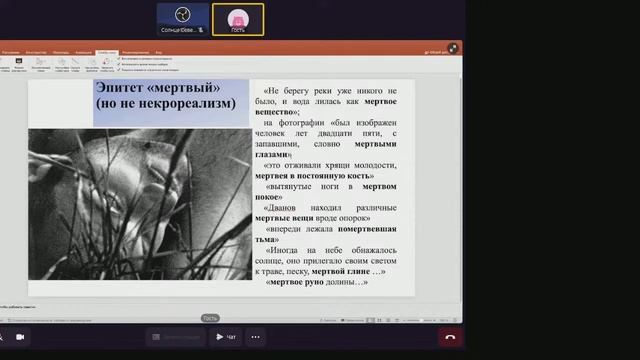
Task: Expand shared screen with fullscreen arrows icon
Action: click(x=453, y=49)
